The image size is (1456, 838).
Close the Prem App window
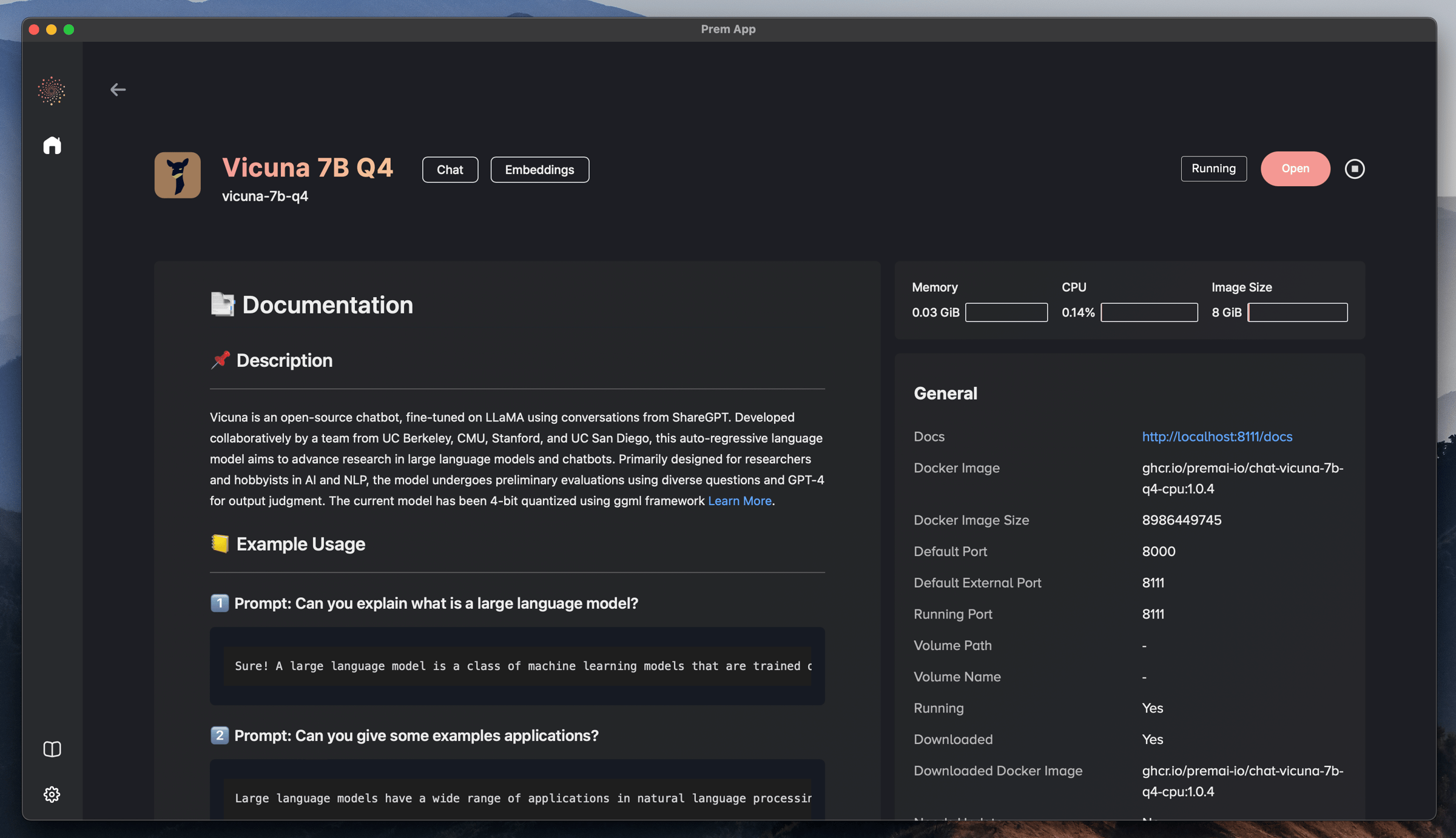point(34,29)
